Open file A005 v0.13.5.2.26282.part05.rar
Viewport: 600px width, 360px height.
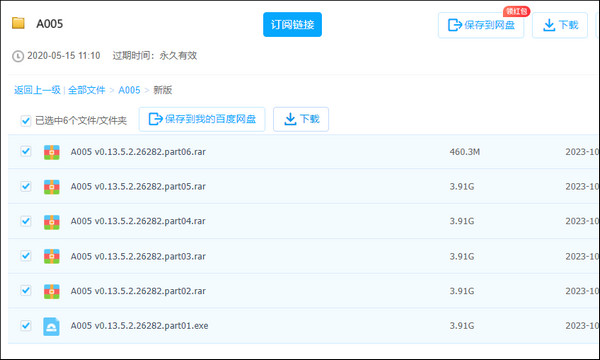coord(138,187)
